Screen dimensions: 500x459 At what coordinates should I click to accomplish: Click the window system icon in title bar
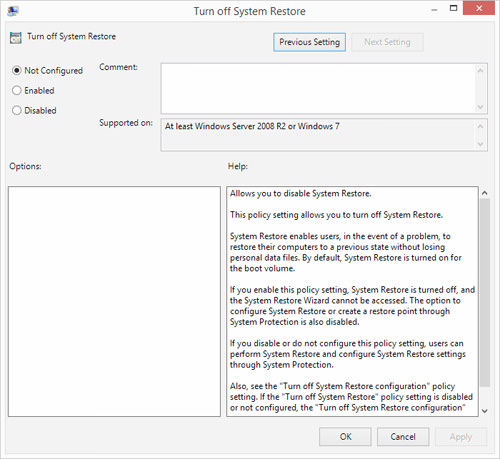tap(13, 11)
